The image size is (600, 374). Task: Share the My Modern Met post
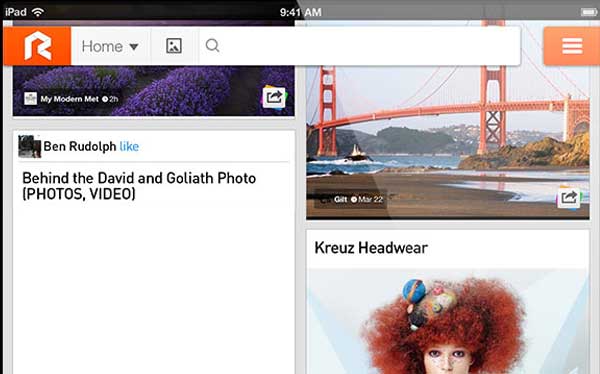274,97
